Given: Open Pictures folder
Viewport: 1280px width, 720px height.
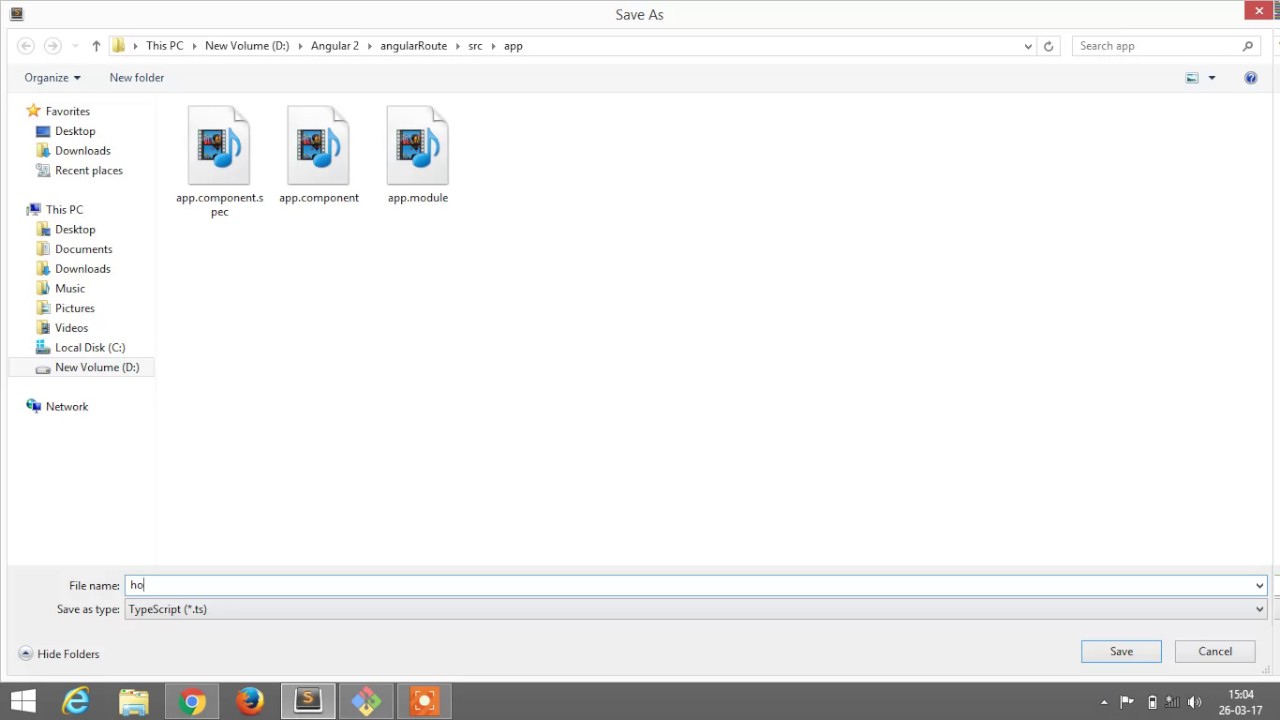Looking at the screenshot, I should pos(75,308).
